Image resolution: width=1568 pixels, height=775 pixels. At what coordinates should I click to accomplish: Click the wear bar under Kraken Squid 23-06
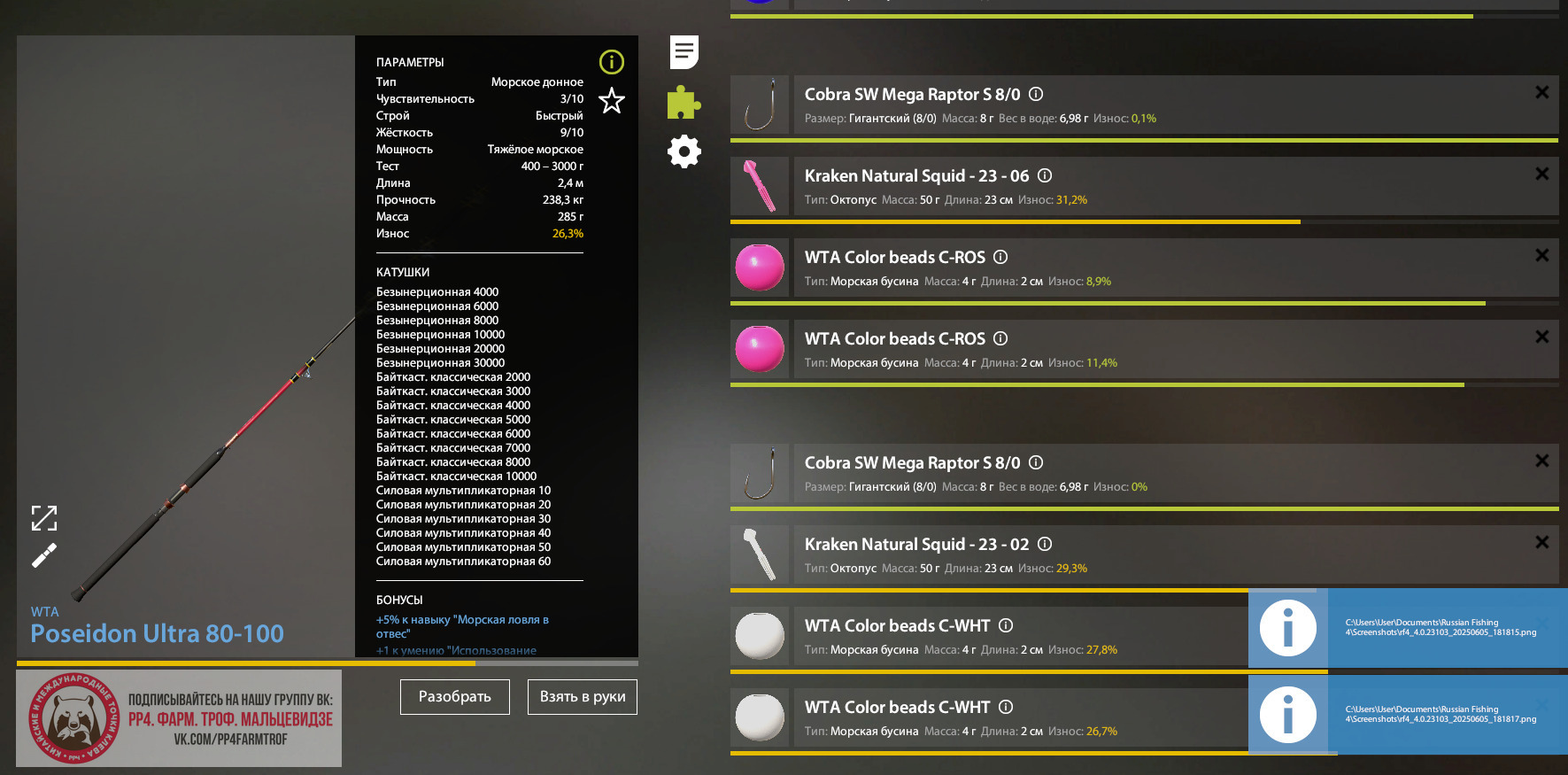(1144, 221)
